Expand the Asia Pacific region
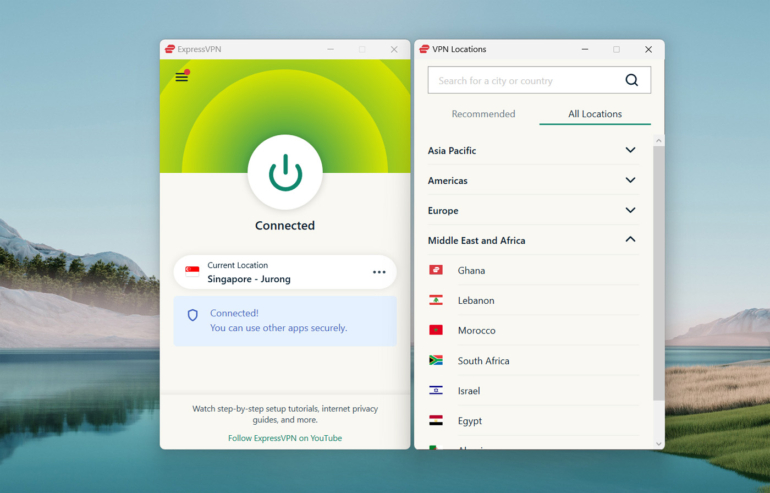This screenshot has width=770, height=493. tap(630, 150)
